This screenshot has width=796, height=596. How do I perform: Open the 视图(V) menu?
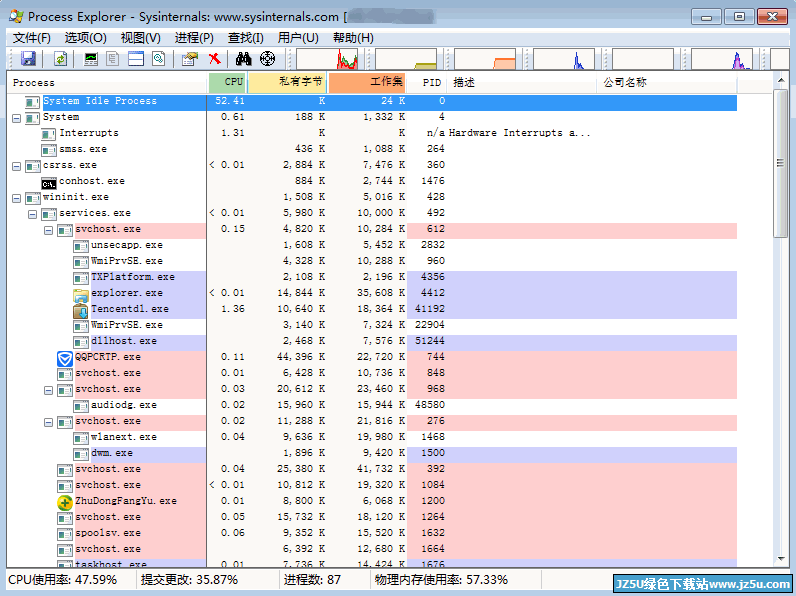pos(141,38)
